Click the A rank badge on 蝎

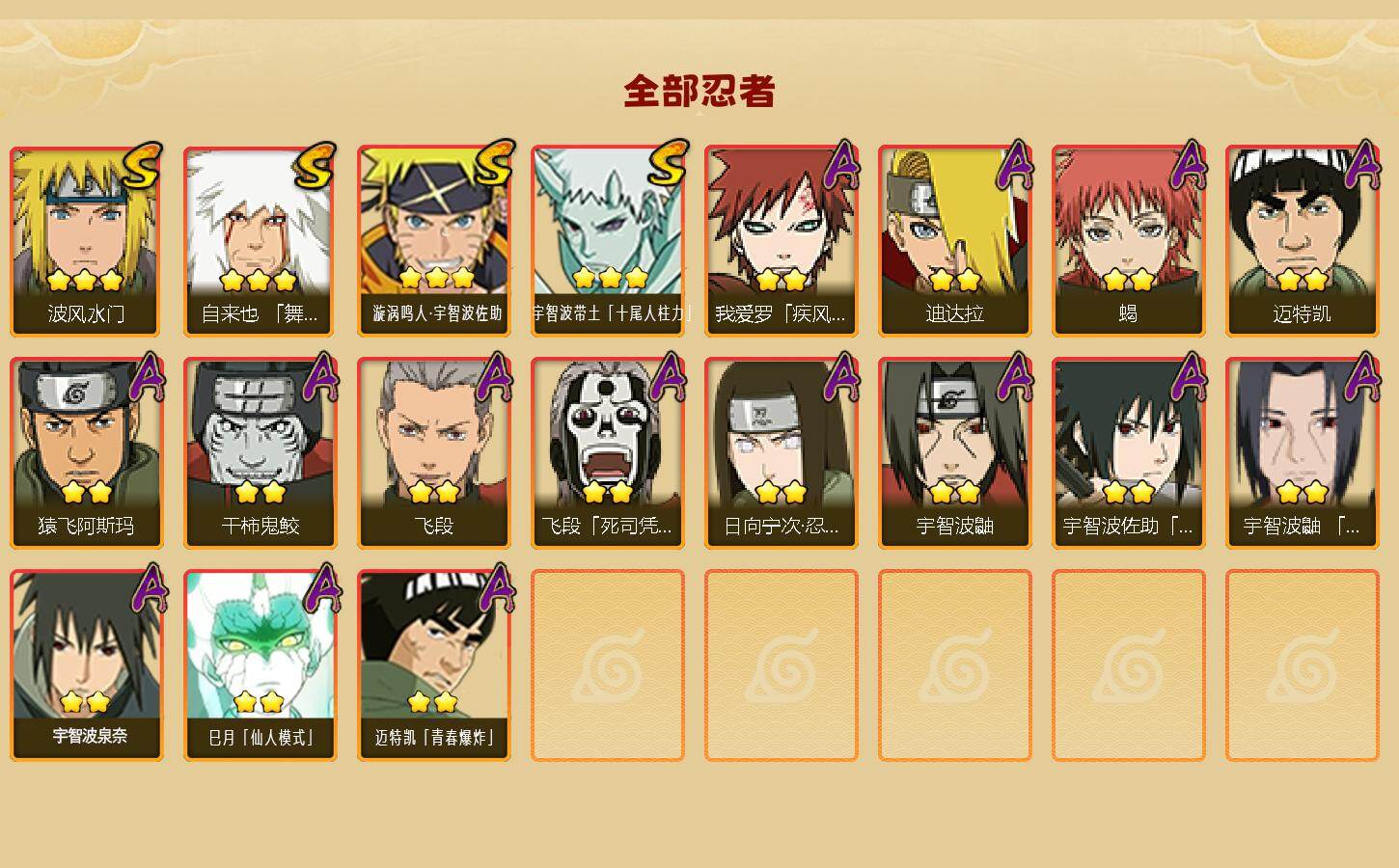1189,165
